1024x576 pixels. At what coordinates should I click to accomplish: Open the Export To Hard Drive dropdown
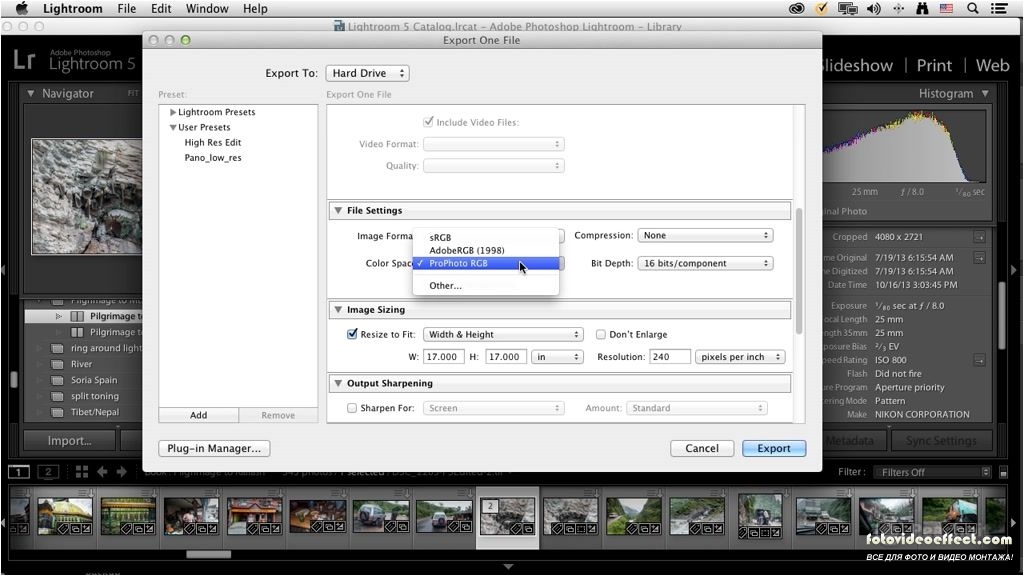(368, 73)
